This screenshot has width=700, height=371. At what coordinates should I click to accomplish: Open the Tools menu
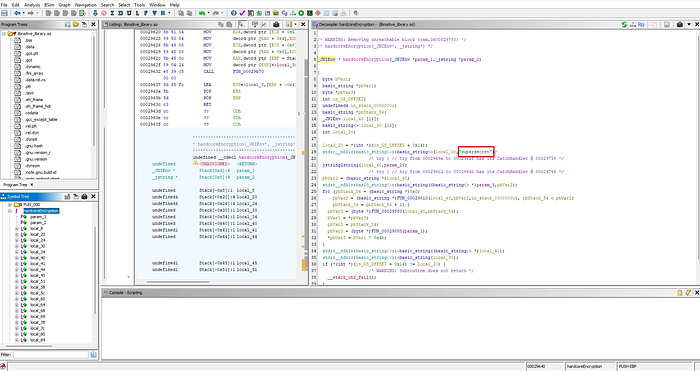pos(140,4)
